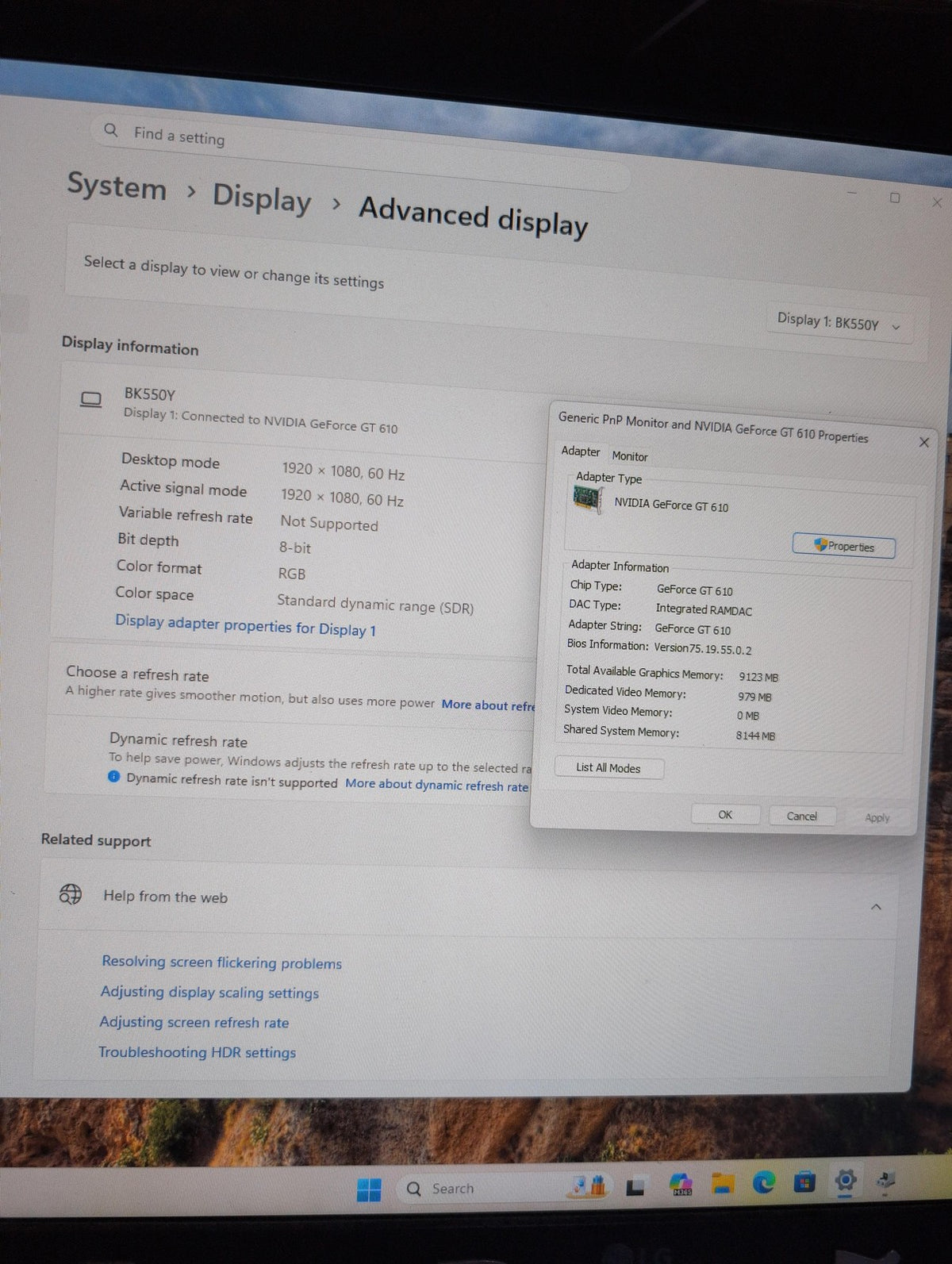This screenshot has width=952, height=1264.
Task: Click the Desktop mode value 1920 × 1080, 60 Hz
Action: (x=344, y=472)
